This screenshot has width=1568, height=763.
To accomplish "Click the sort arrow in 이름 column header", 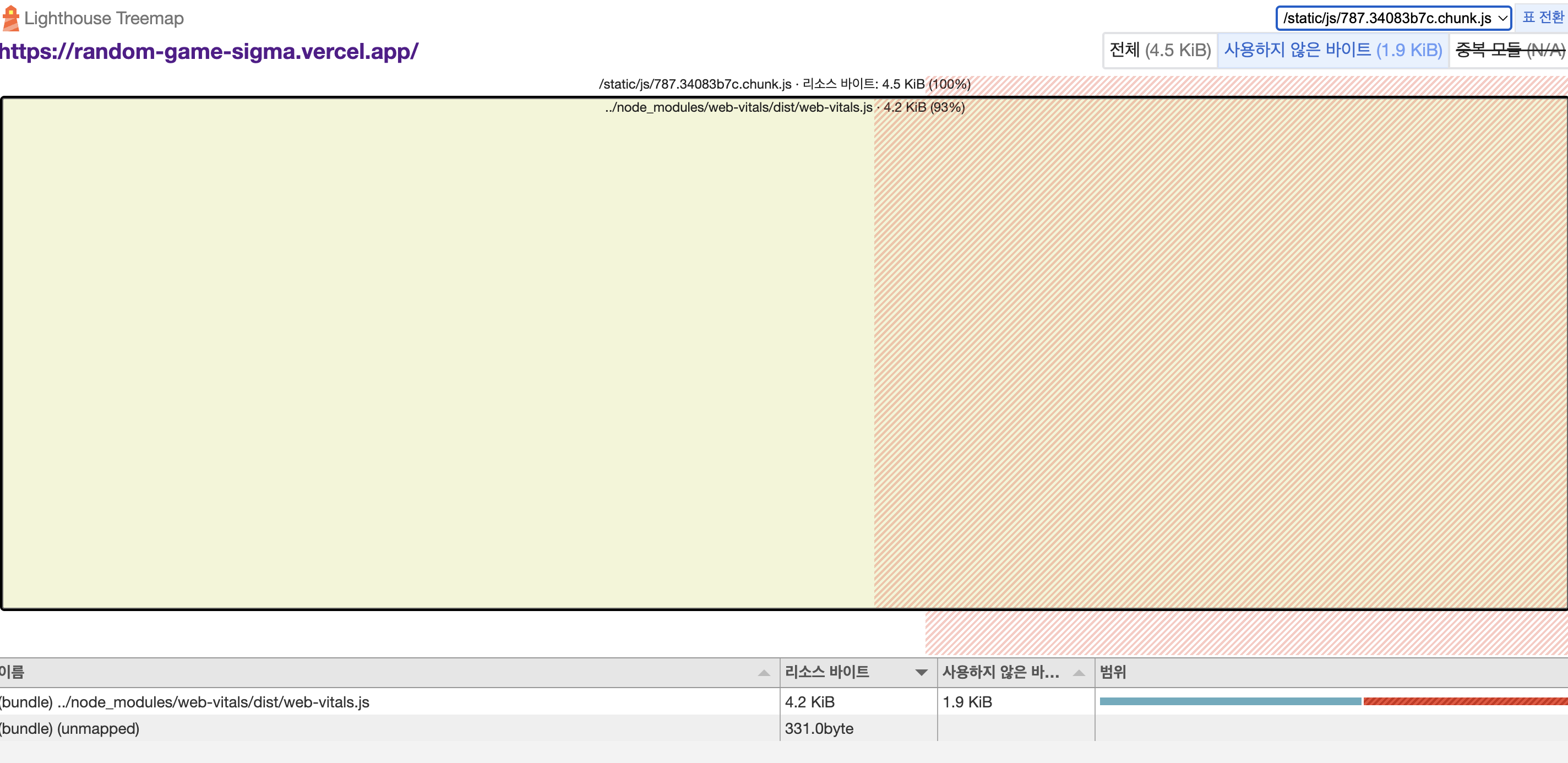I will coord(763,672).
